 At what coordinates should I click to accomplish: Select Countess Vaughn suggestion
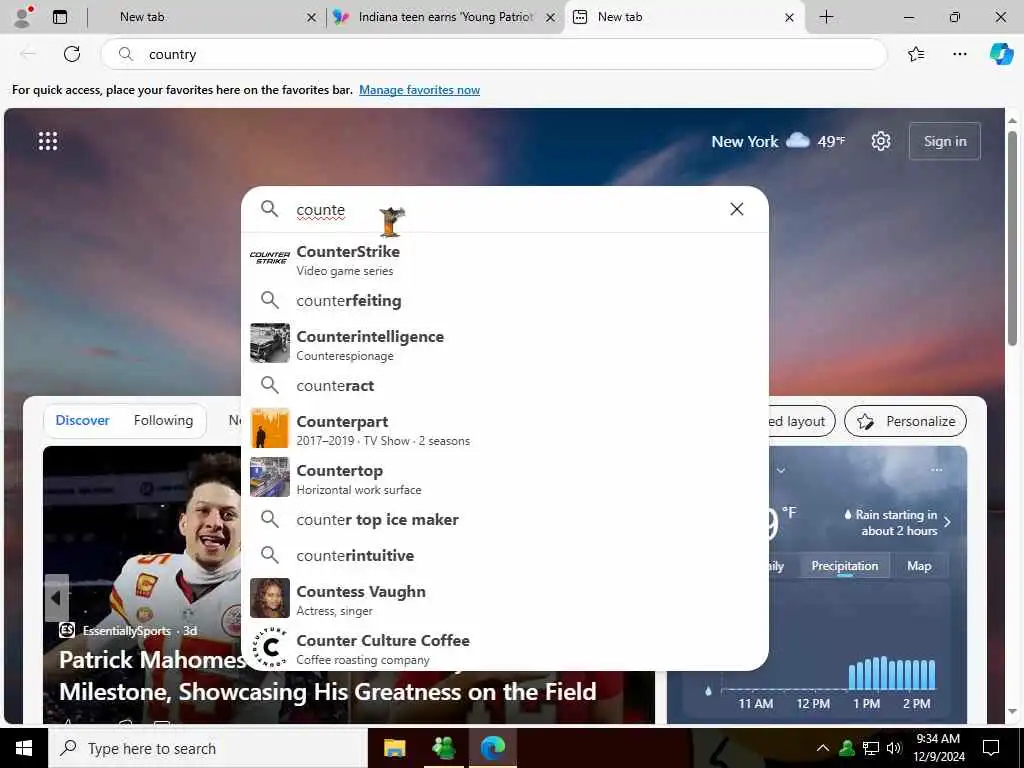tap(505, 600)
